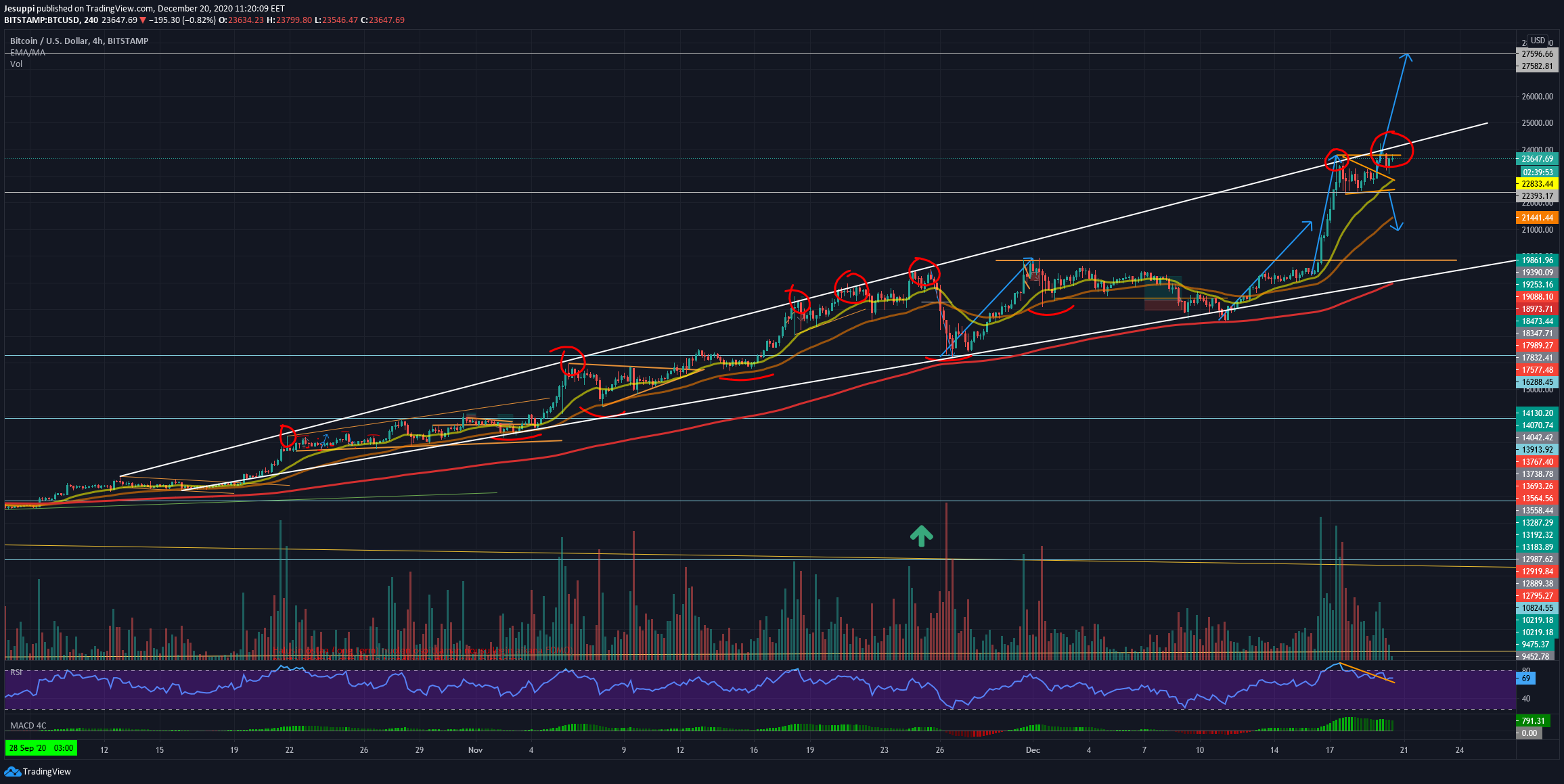Image resolution: width=1564 pixels, height=784 pixels.
Task: Click the date 21 on the time axis
Action: pos(1404,750)
